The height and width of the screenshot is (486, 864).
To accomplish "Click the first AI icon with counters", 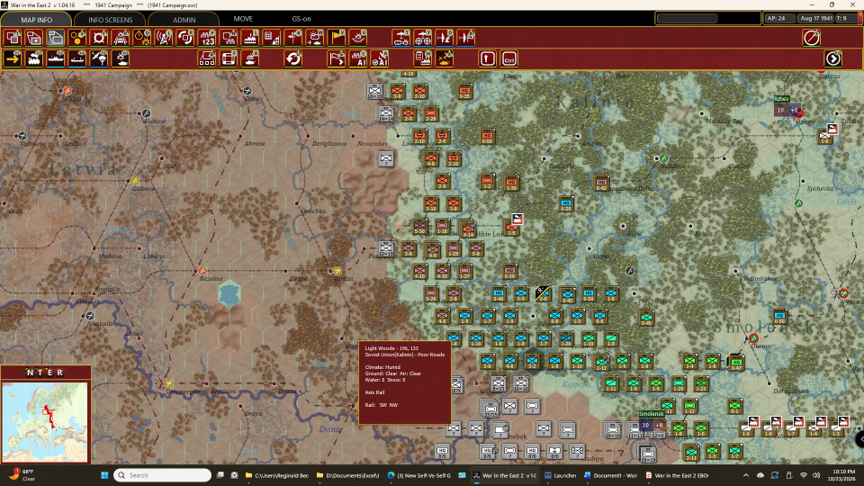I will point(358,58).
